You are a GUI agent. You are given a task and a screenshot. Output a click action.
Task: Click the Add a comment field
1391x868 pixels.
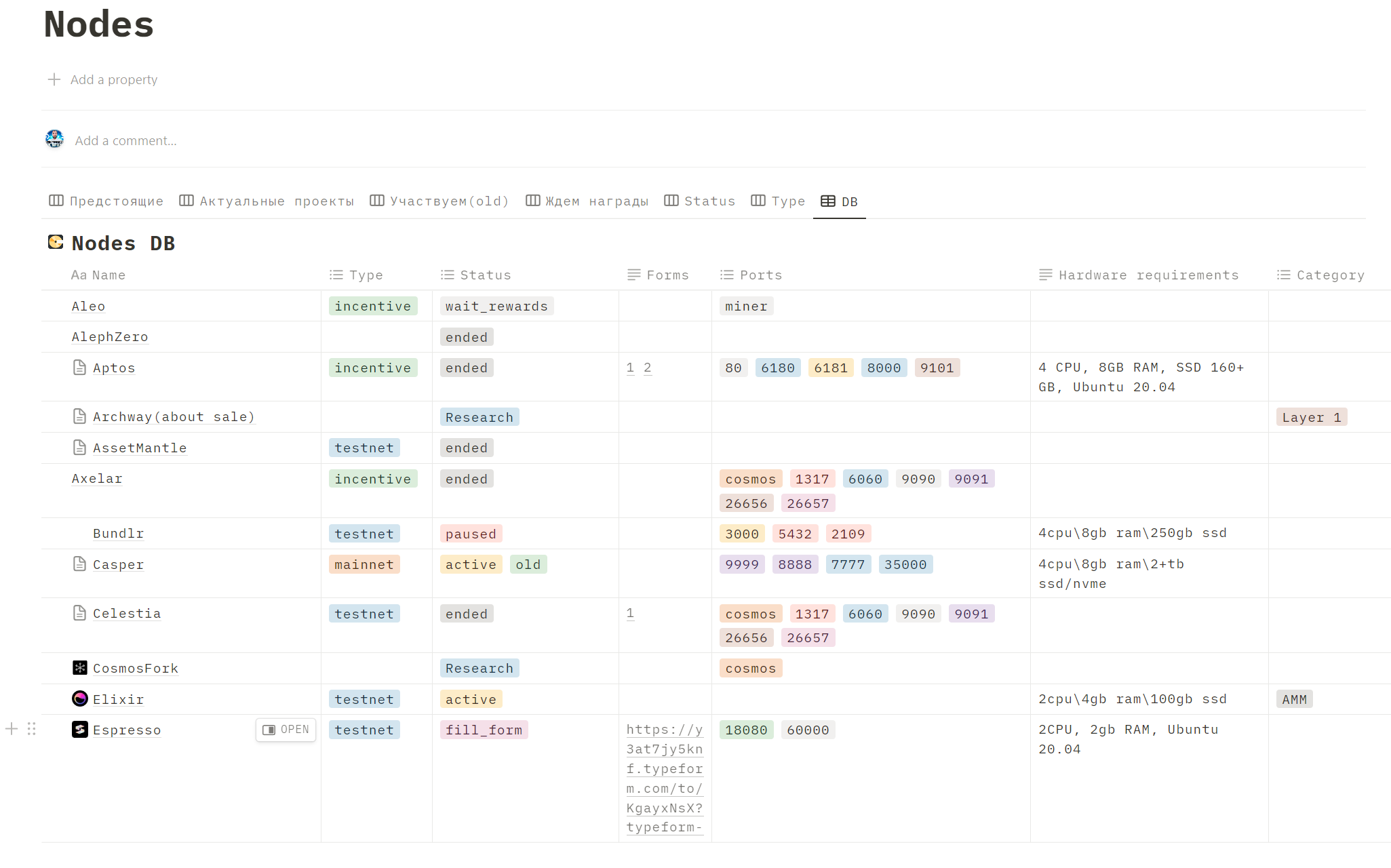pos(126,140)
